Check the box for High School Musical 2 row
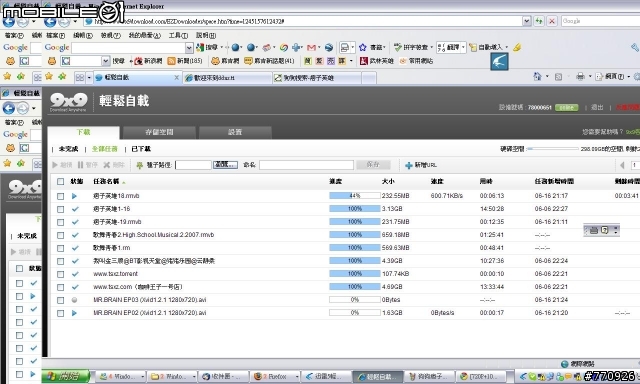Screen dimensions: 640x384 click(60, 235)
